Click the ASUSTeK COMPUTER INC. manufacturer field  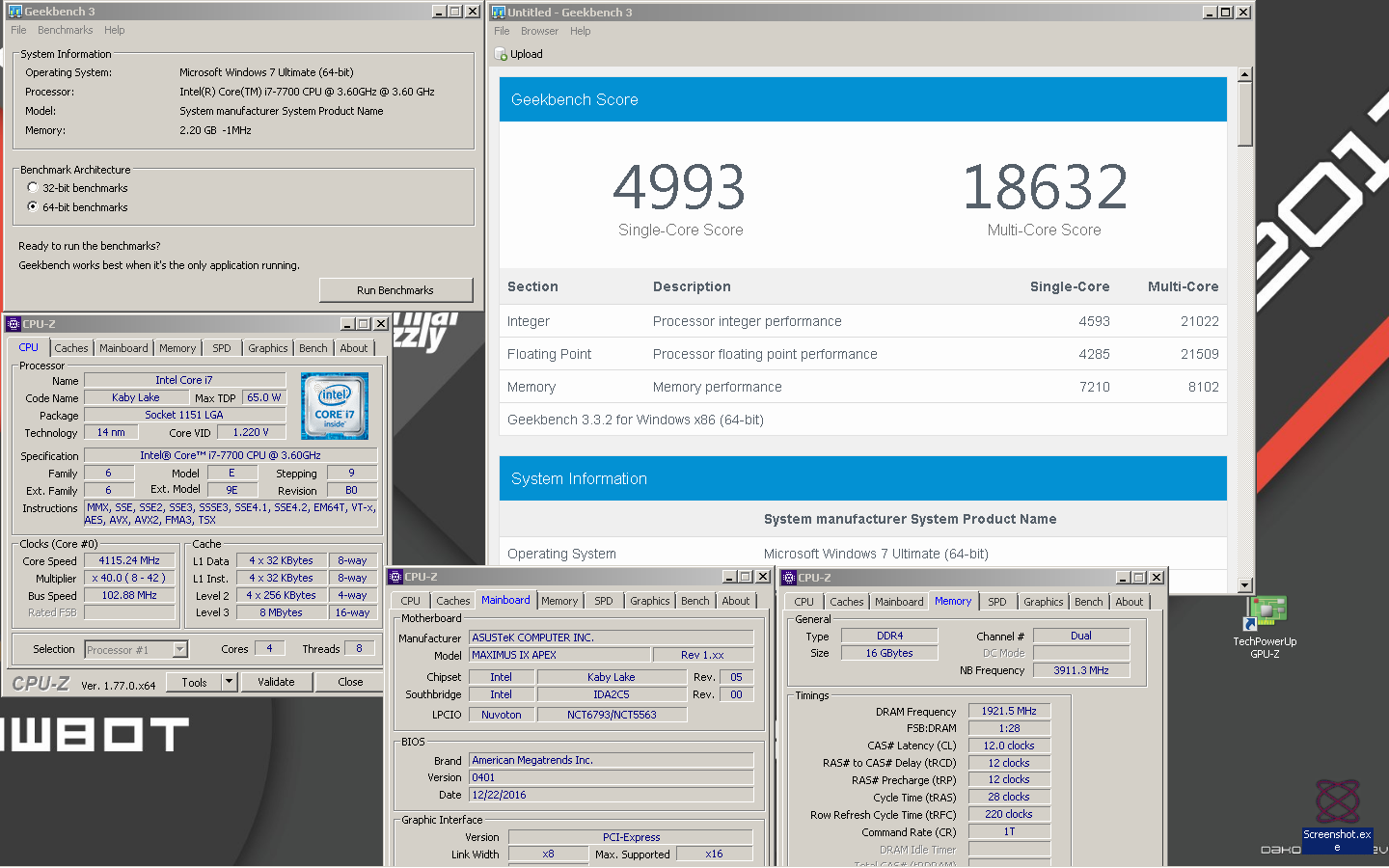click(x=611, y=637)
